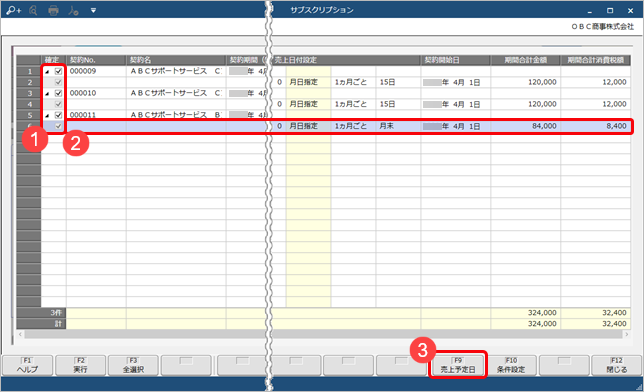The image size is (644, 392).
Task: Click the magnifier-plus search icon in title bar
Action: 14,10
